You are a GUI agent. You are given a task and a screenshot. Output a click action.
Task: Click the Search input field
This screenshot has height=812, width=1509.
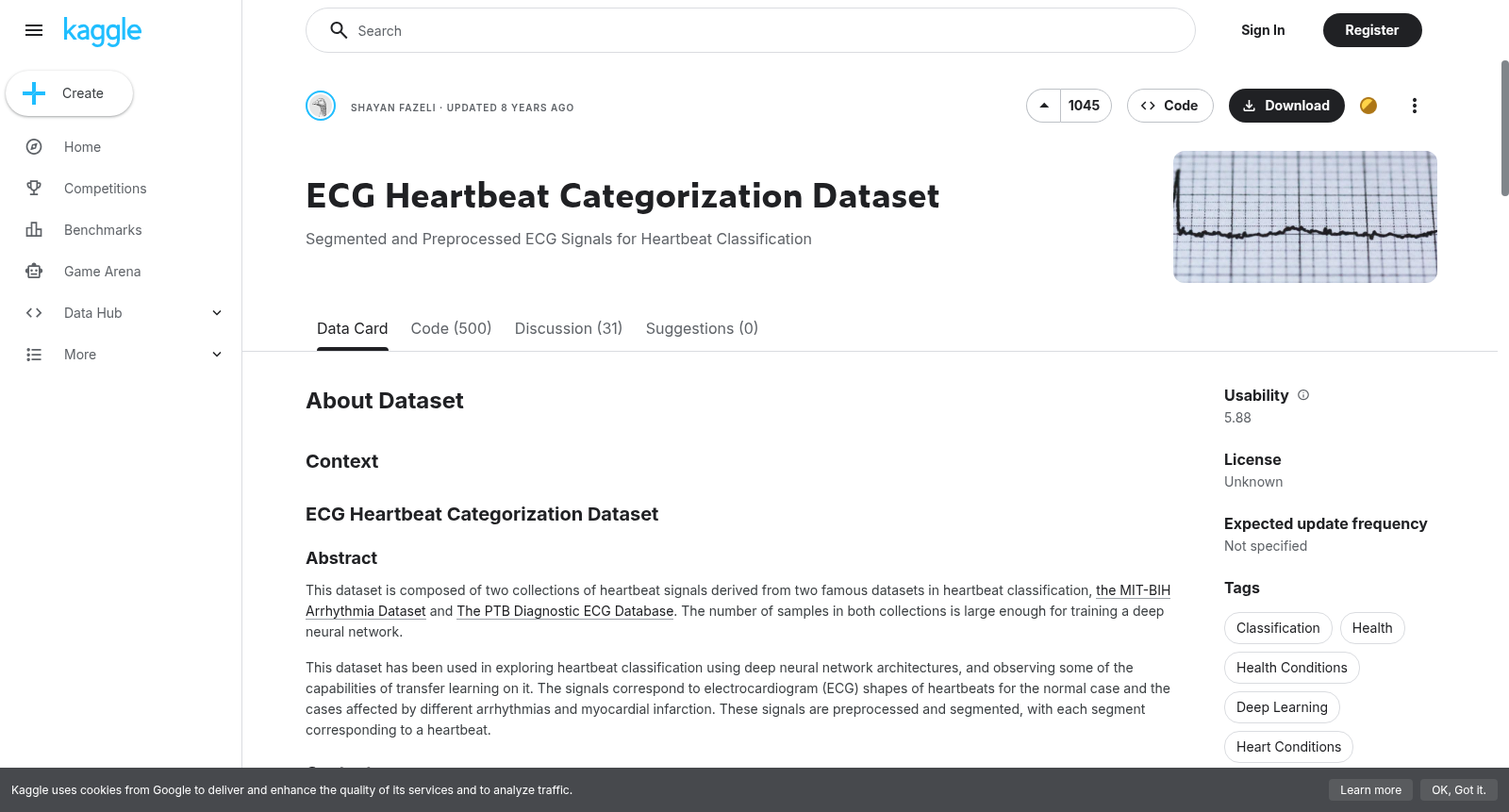(751, 30)
